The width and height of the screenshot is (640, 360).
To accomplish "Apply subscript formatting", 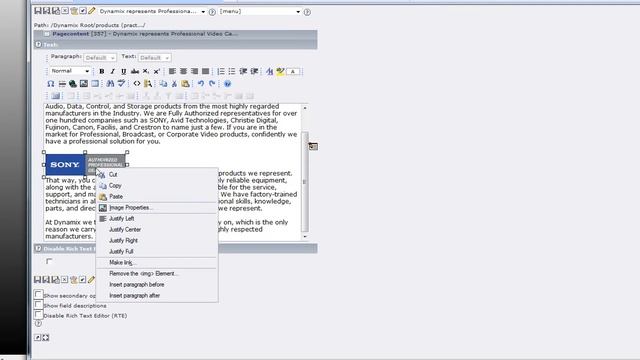I will click(146, 71).
